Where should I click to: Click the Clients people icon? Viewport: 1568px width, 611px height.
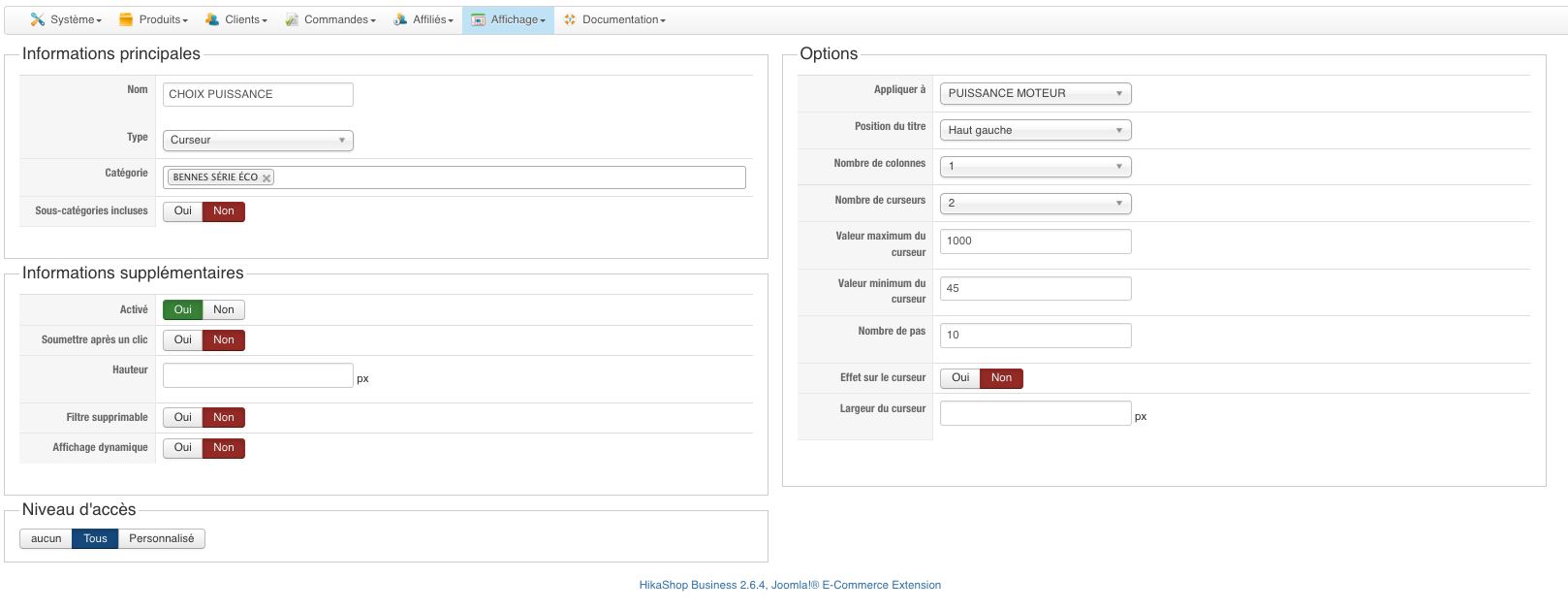click(x=212, y=19)
